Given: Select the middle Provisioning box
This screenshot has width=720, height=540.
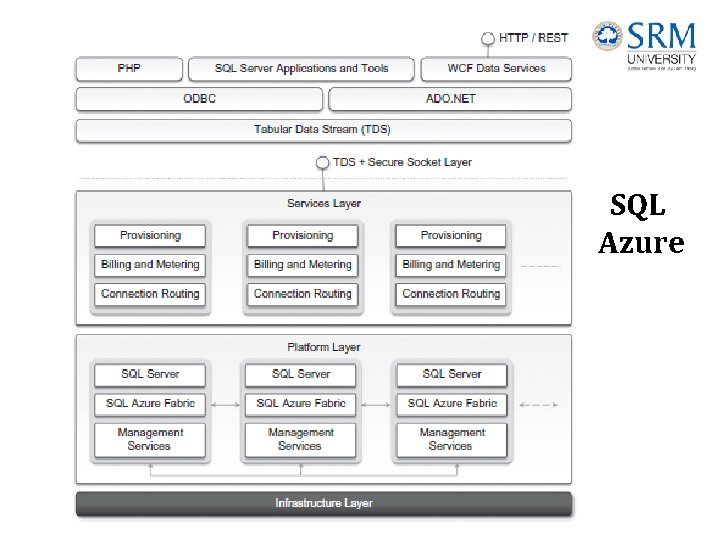Looking at the screenshot, I should pyautogui.click(x=302, y=236).
